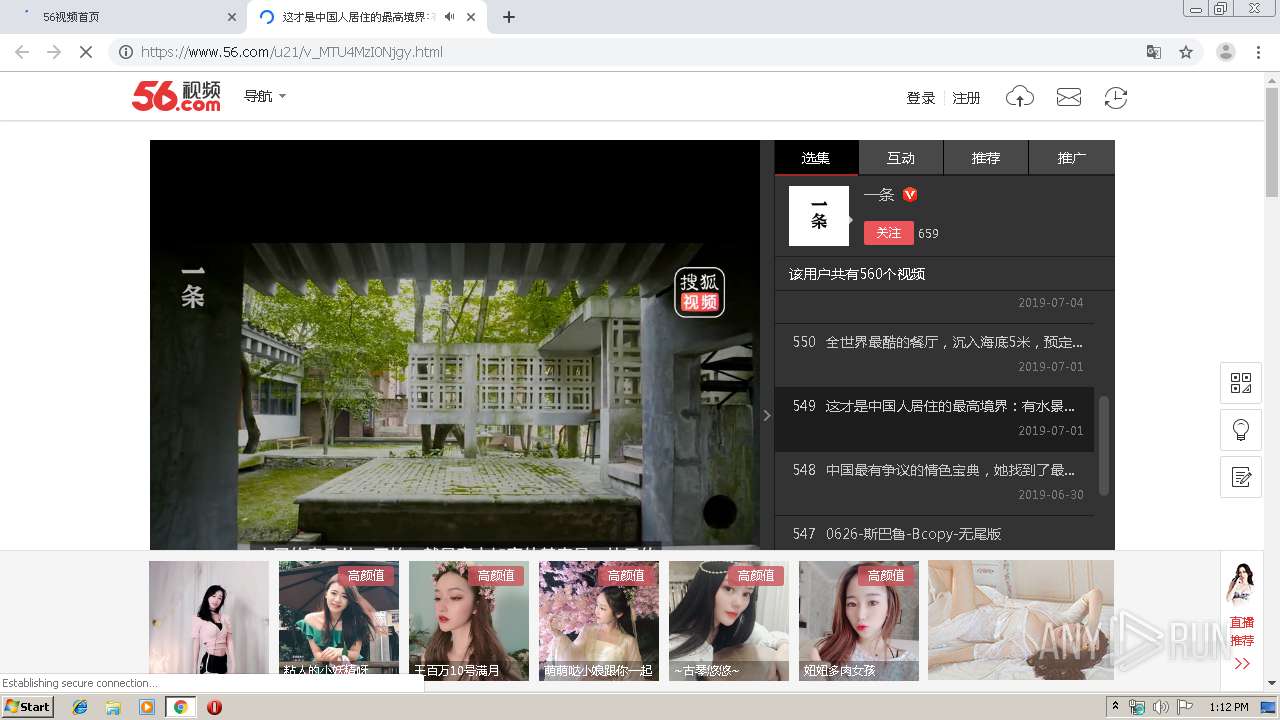Select video 549 这才是中国人居住的最高境界
This screenshot has width=1280, height=720.
(x=934, y=417)
